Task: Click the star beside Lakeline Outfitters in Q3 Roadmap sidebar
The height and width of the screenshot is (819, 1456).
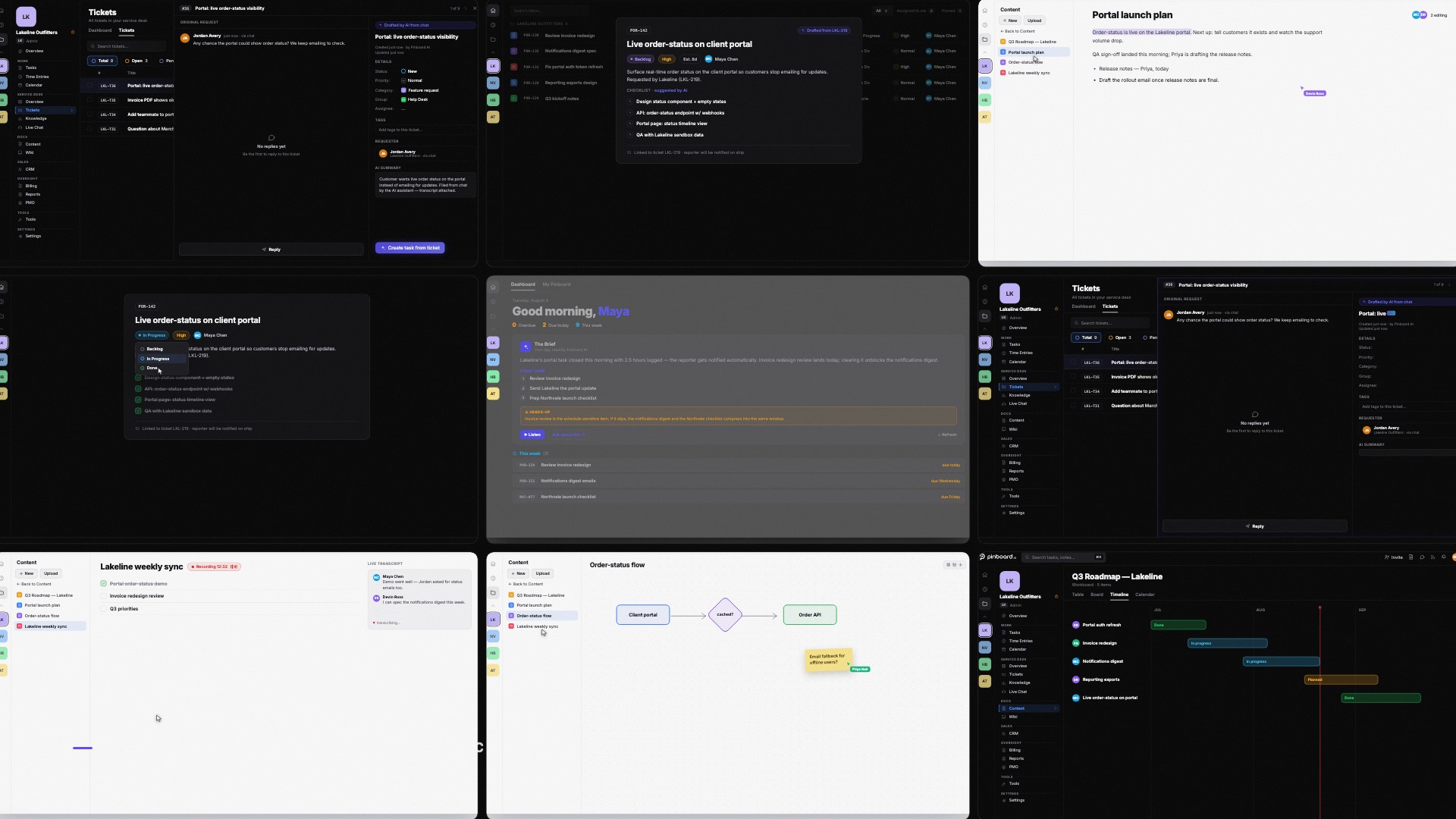Action: 1056,597
